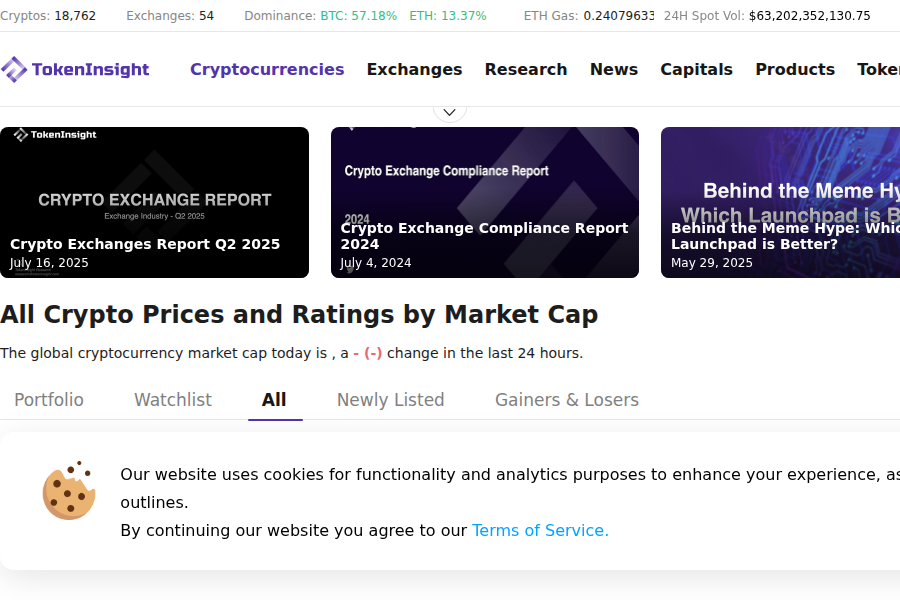Open the Exchanges menu
This screenshot has width=900, height=600.
click(414, 69)
